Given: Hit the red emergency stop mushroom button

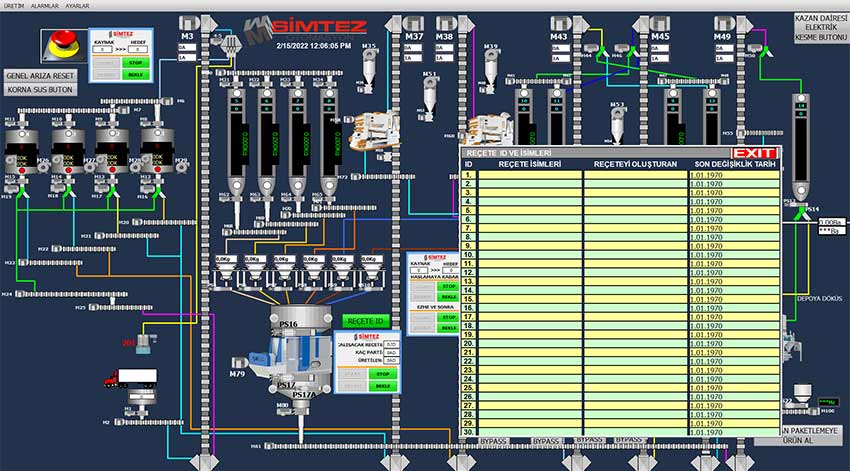Looking at the screenshot, I should pyautogui.click(x=63, y=44).
